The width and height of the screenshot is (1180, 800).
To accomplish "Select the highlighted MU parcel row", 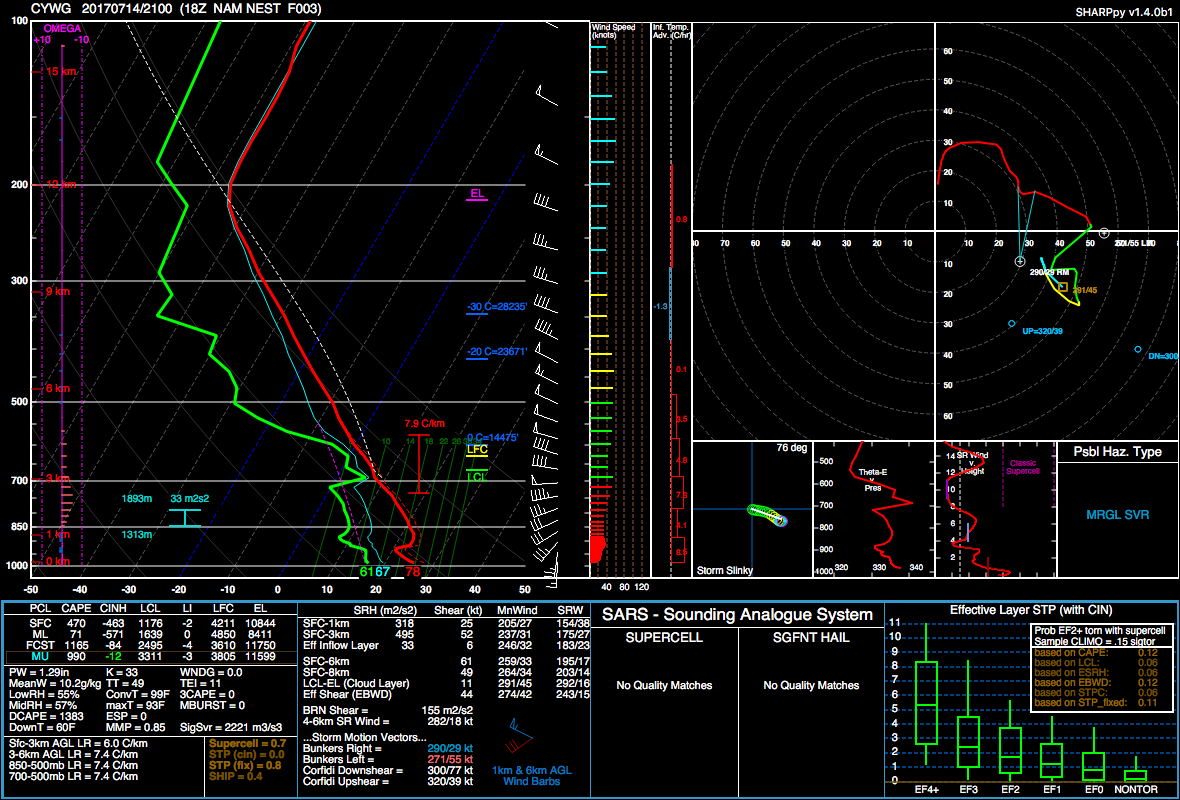I will pos(149,657).
